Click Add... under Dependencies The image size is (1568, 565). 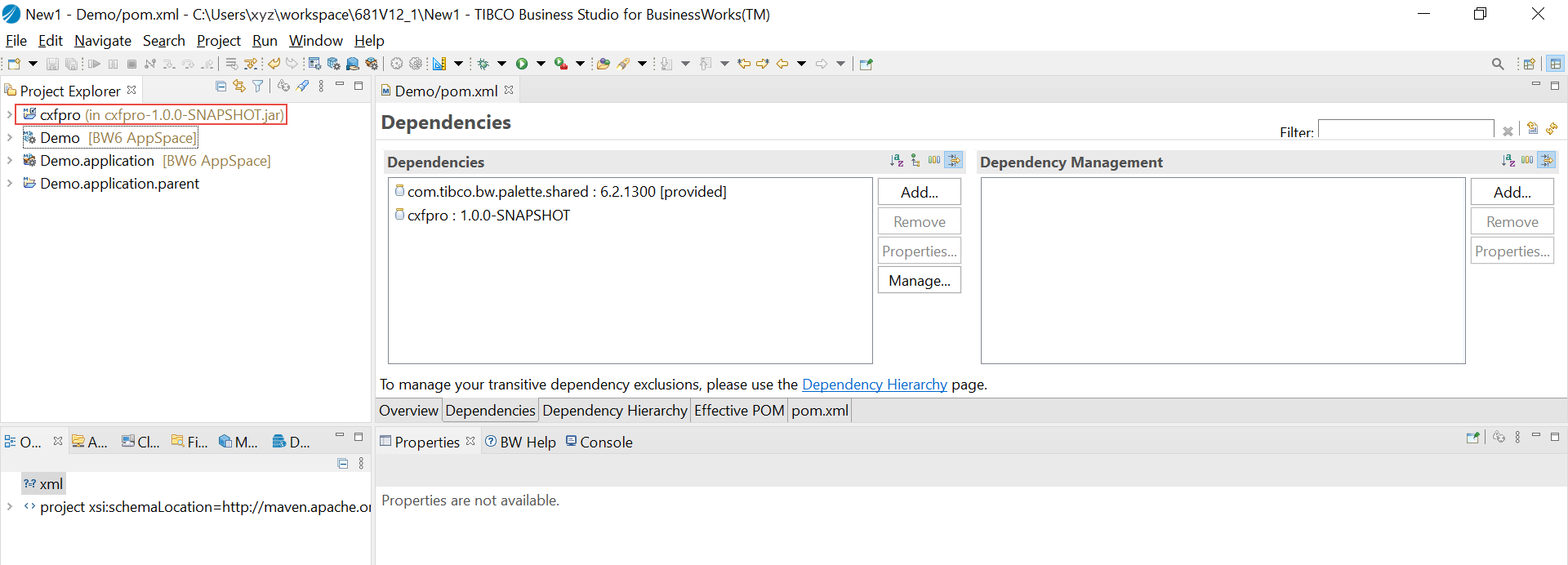(x=920, y=192)
